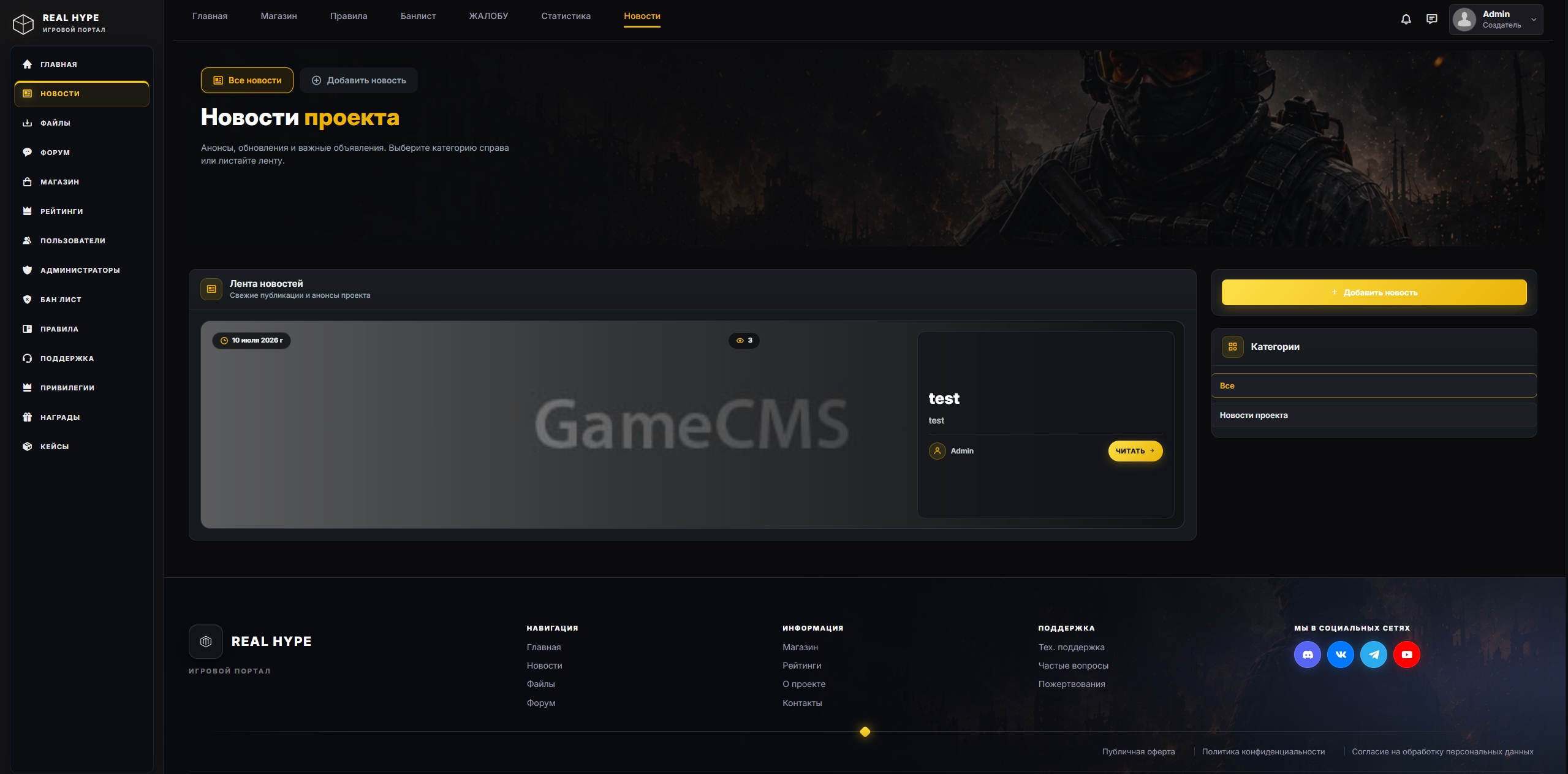Image resolution: width=1568 pixels, height=774 pixels.
Task: Open the Банлист top menu item
Action: point(418,16)
